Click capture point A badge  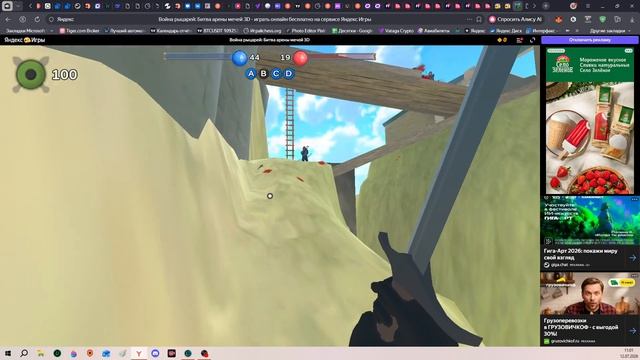coord(251,73)
